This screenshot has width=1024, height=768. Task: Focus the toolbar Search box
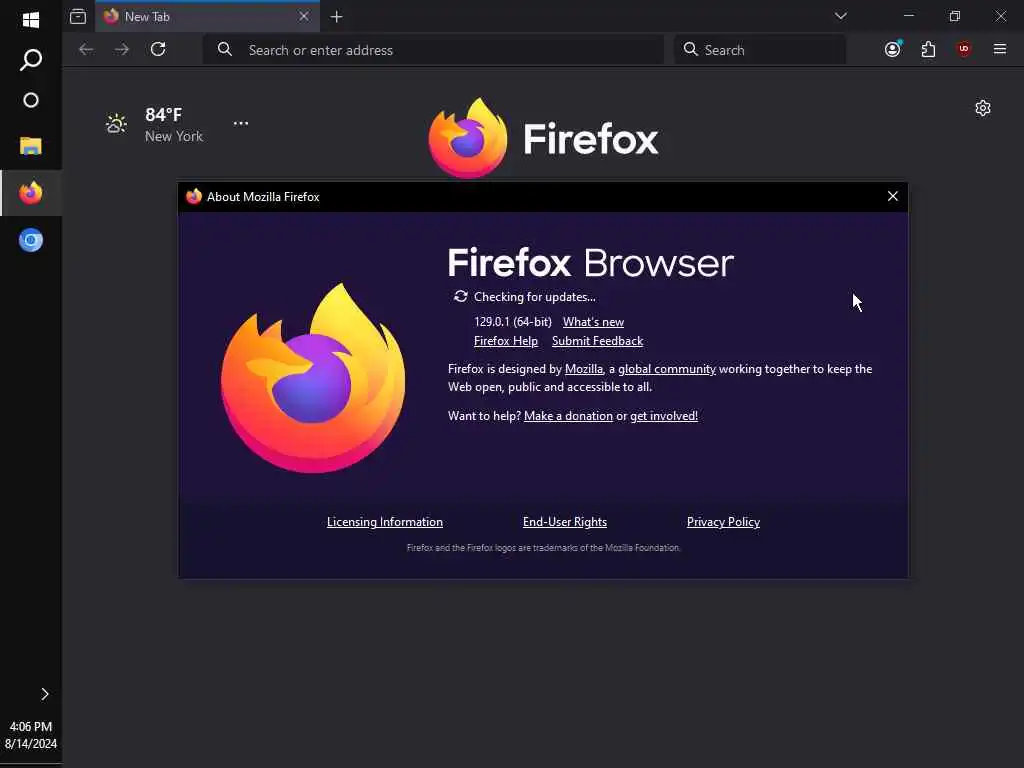pyautogui.click(x=760, y=50)
